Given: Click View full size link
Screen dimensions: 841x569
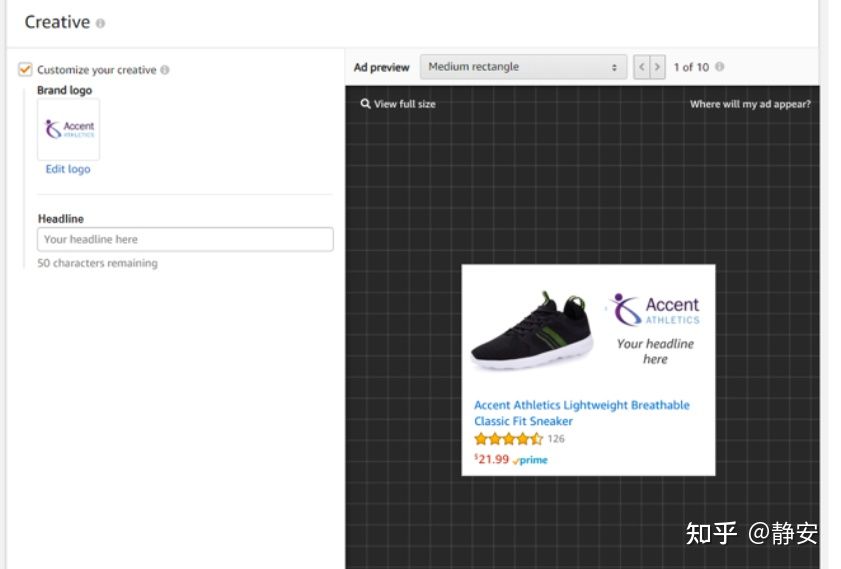Looking at the screenshot, I should click(x=404, y=104).
